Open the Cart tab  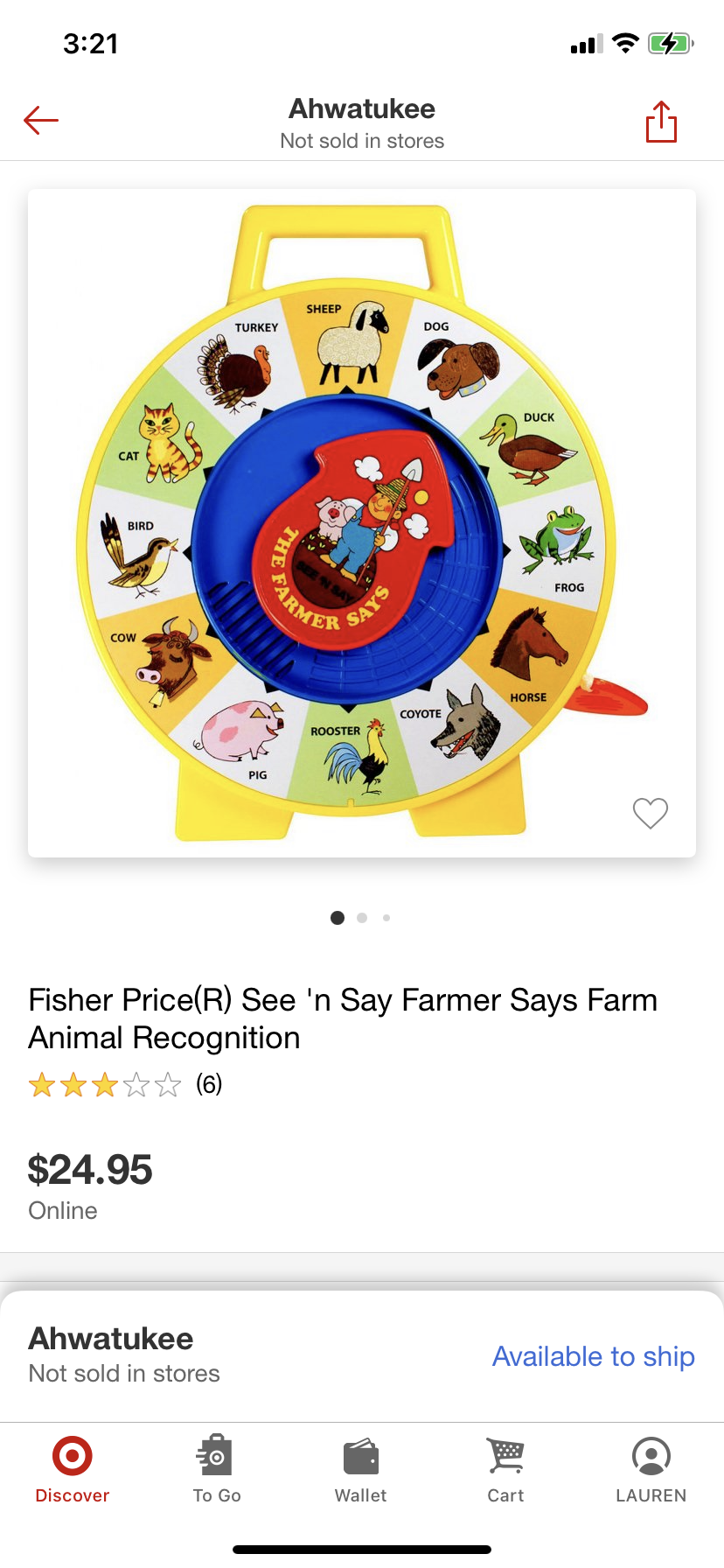point(505,1470)
